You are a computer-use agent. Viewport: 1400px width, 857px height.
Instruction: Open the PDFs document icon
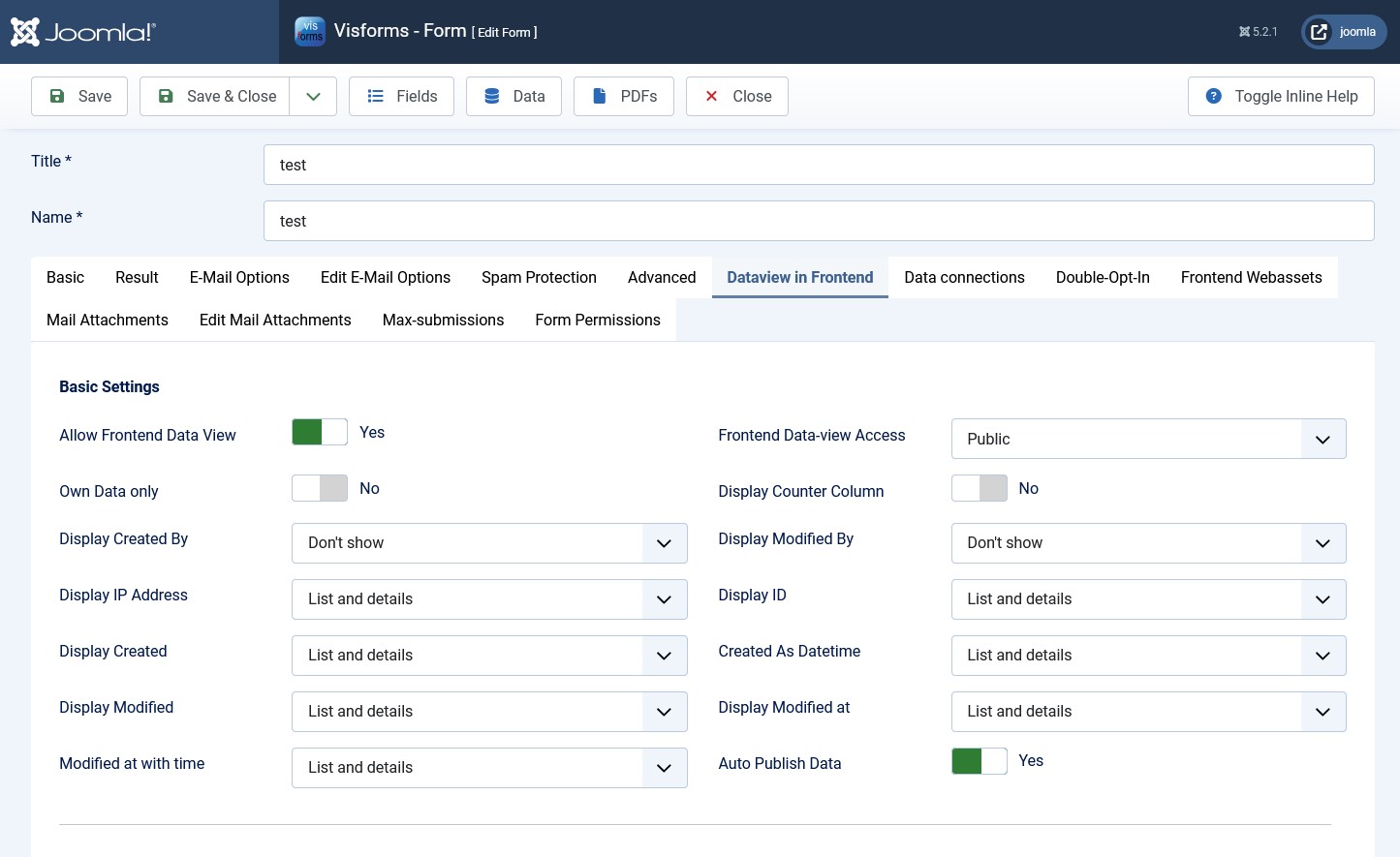tap(598, 96)
